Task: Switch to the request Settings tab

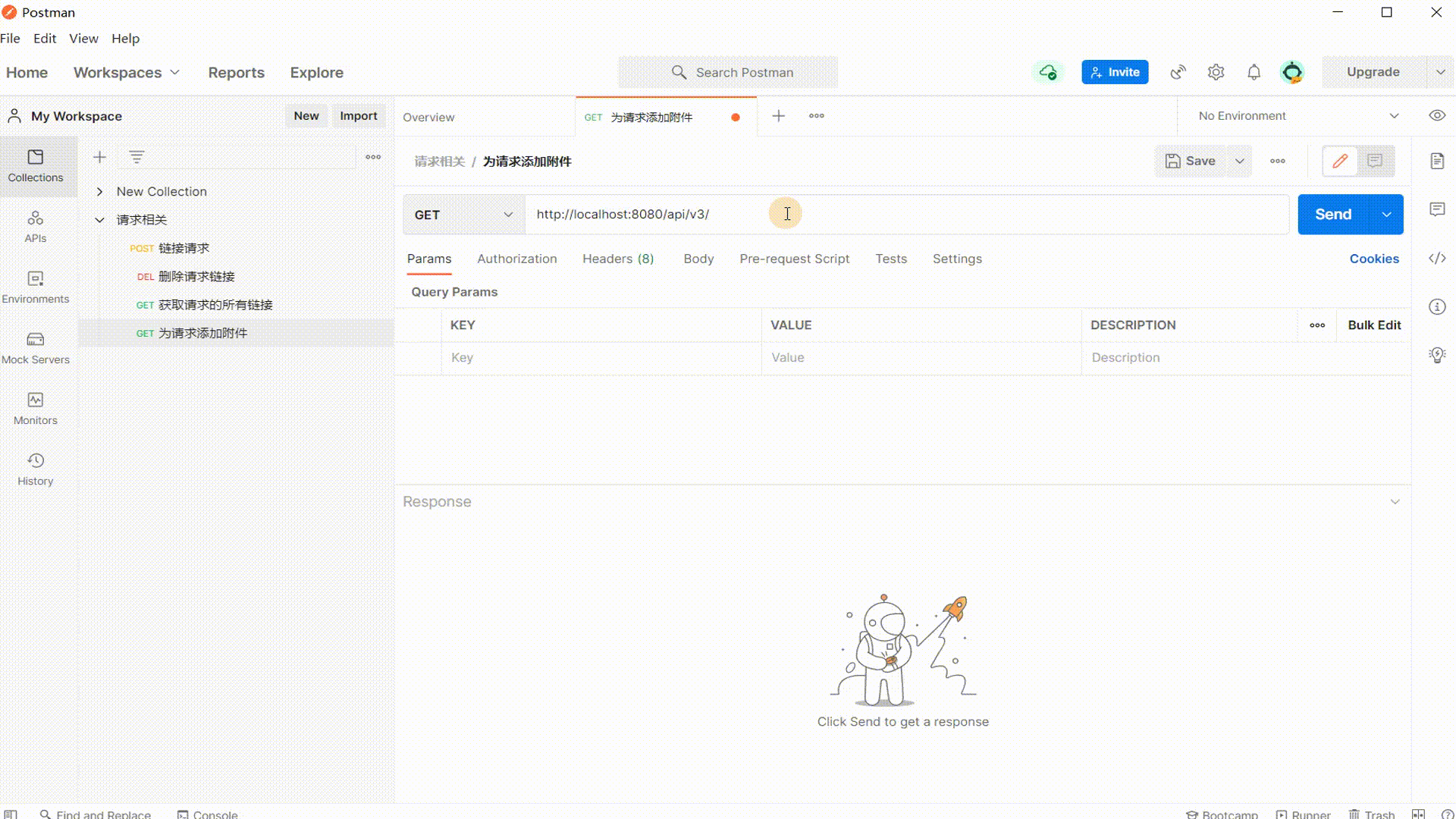Action: click(957, 259)
